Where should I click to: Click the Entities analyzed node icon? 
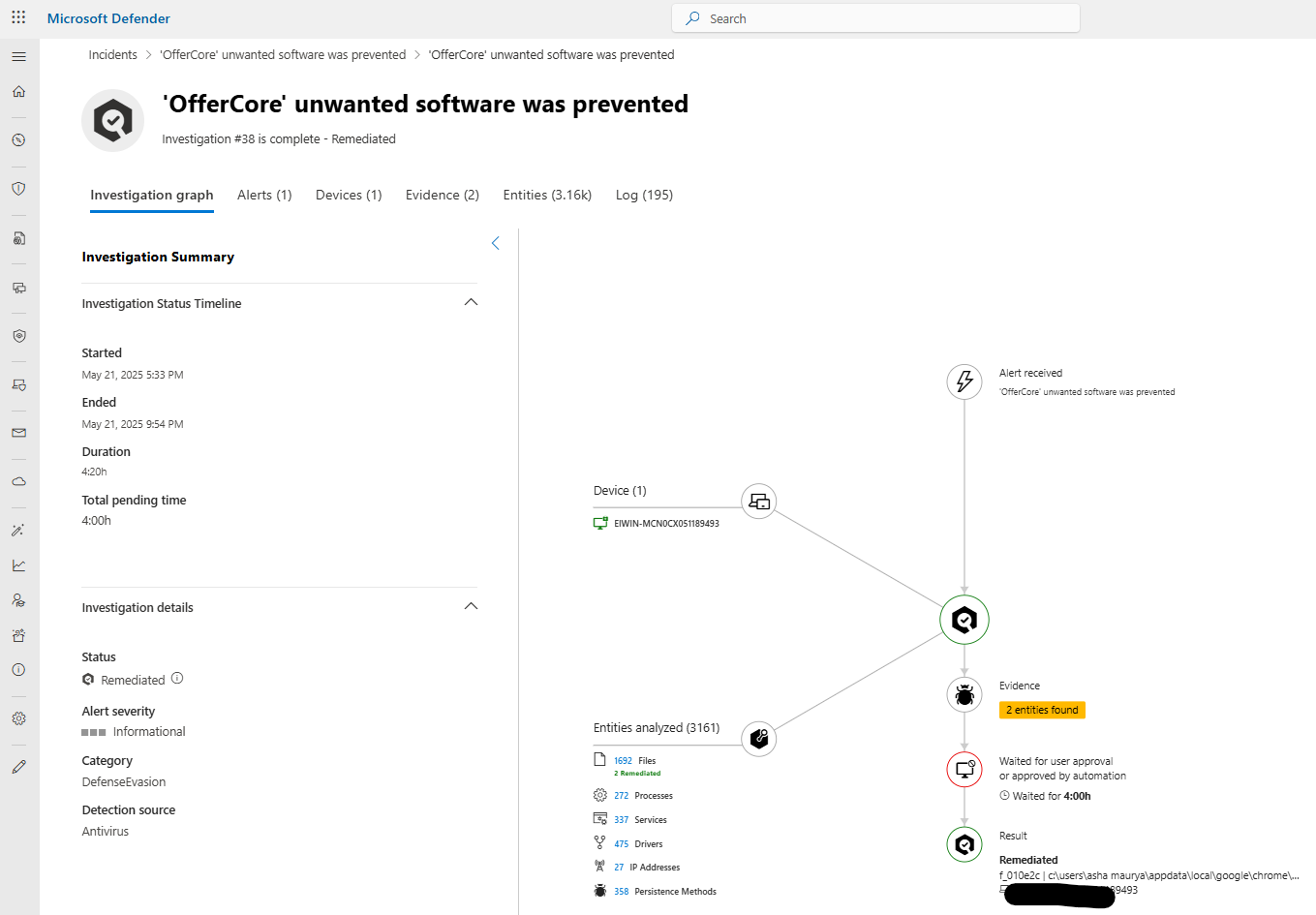(x=759, y=739)
